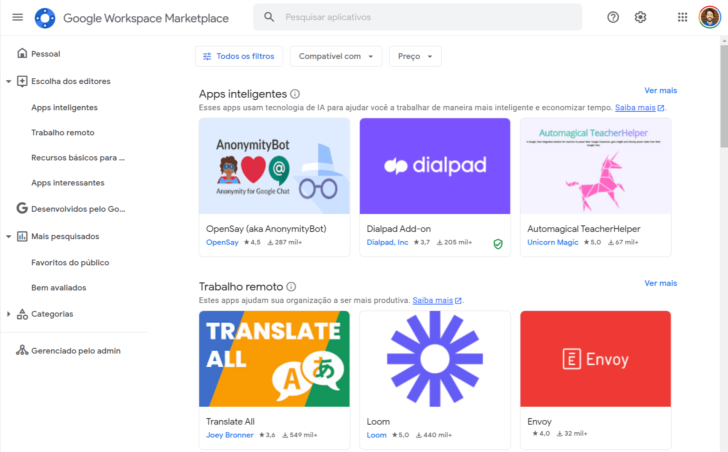The image size is (728, 452).
Task: Open the Preço dropdown
Action: pos(415,56)
